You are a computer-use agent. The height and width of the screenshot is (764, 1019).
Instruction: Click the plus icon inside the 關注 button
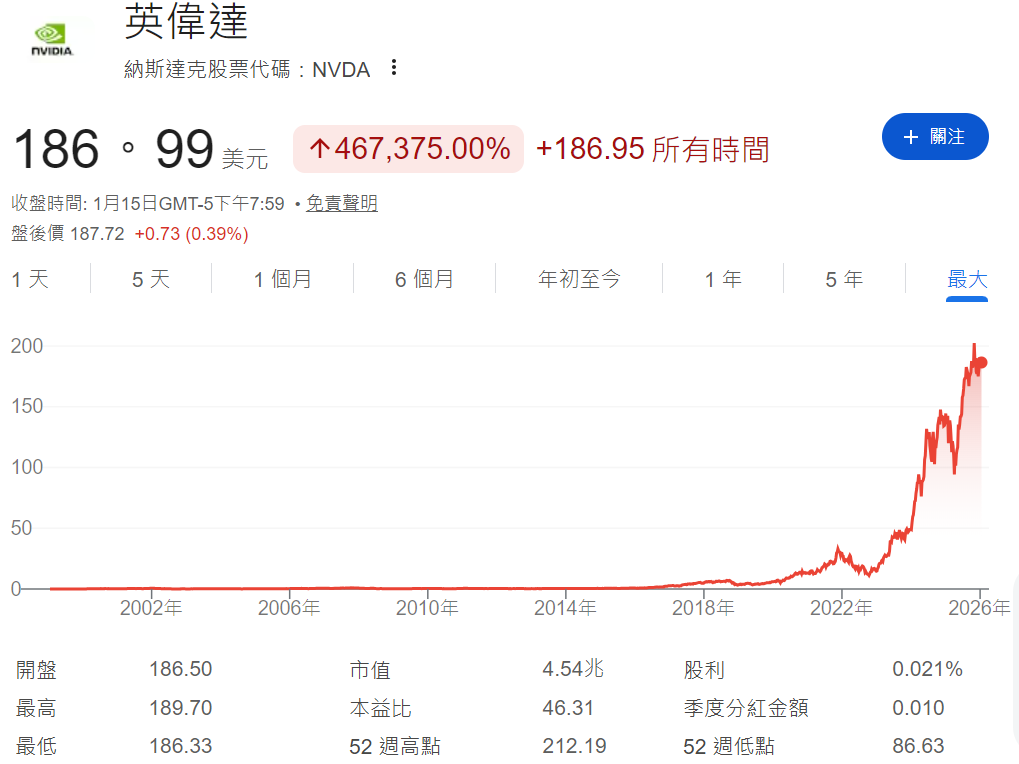point(910,137)
